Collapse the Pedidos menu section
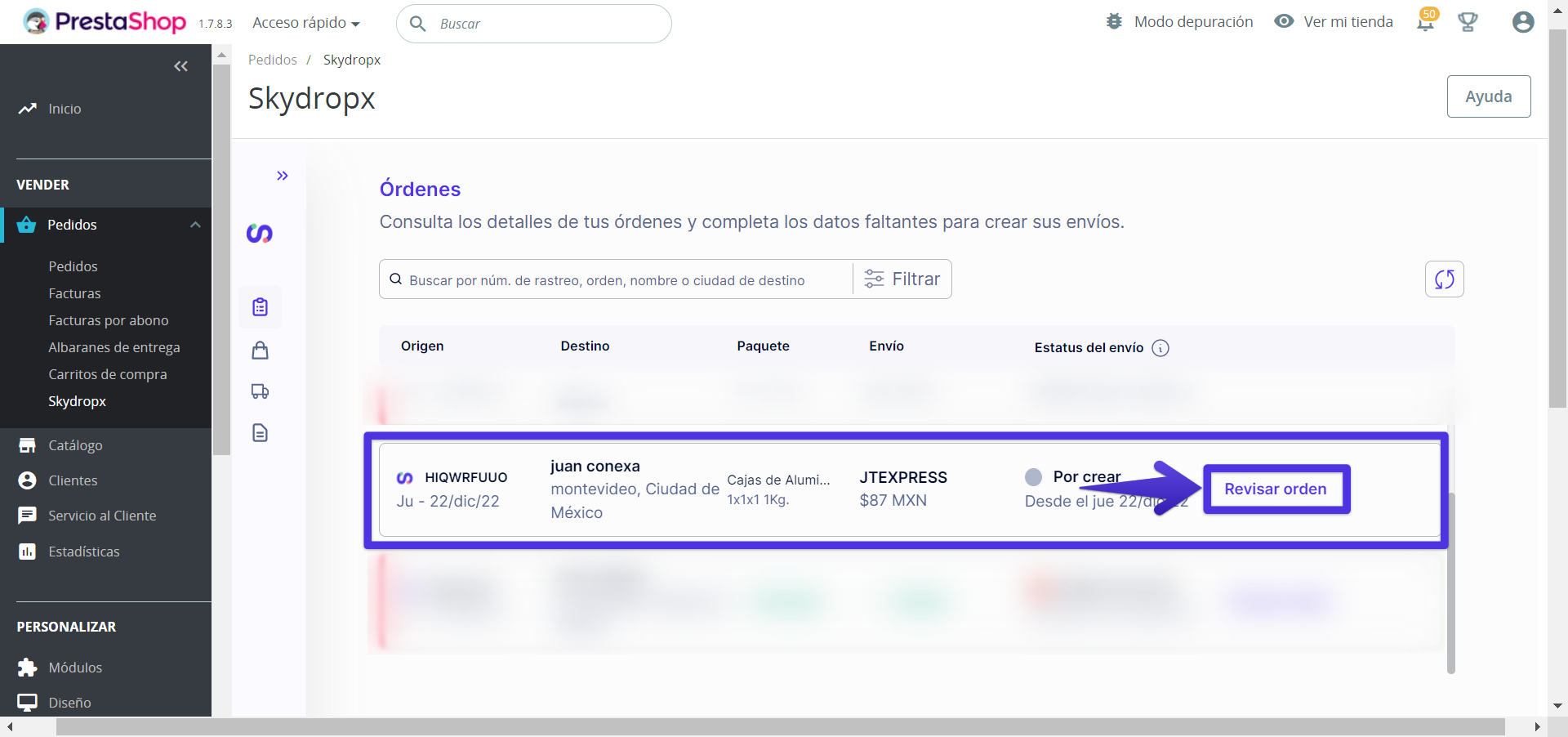 195,225
